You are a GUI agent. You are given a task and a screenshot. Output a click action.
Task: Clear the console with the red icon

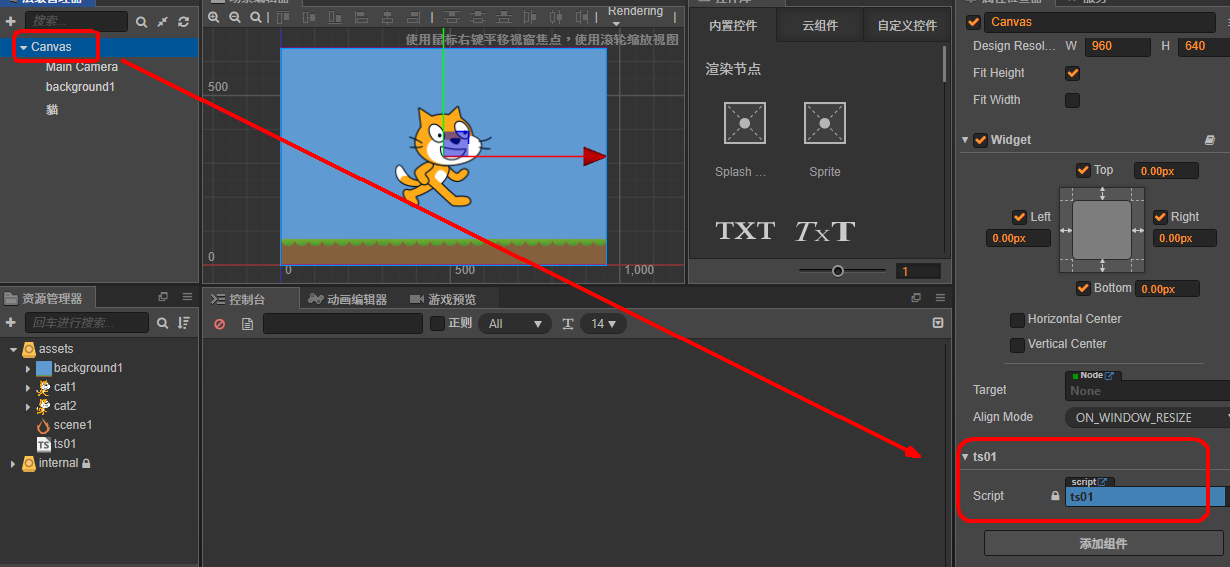[220, 324]
